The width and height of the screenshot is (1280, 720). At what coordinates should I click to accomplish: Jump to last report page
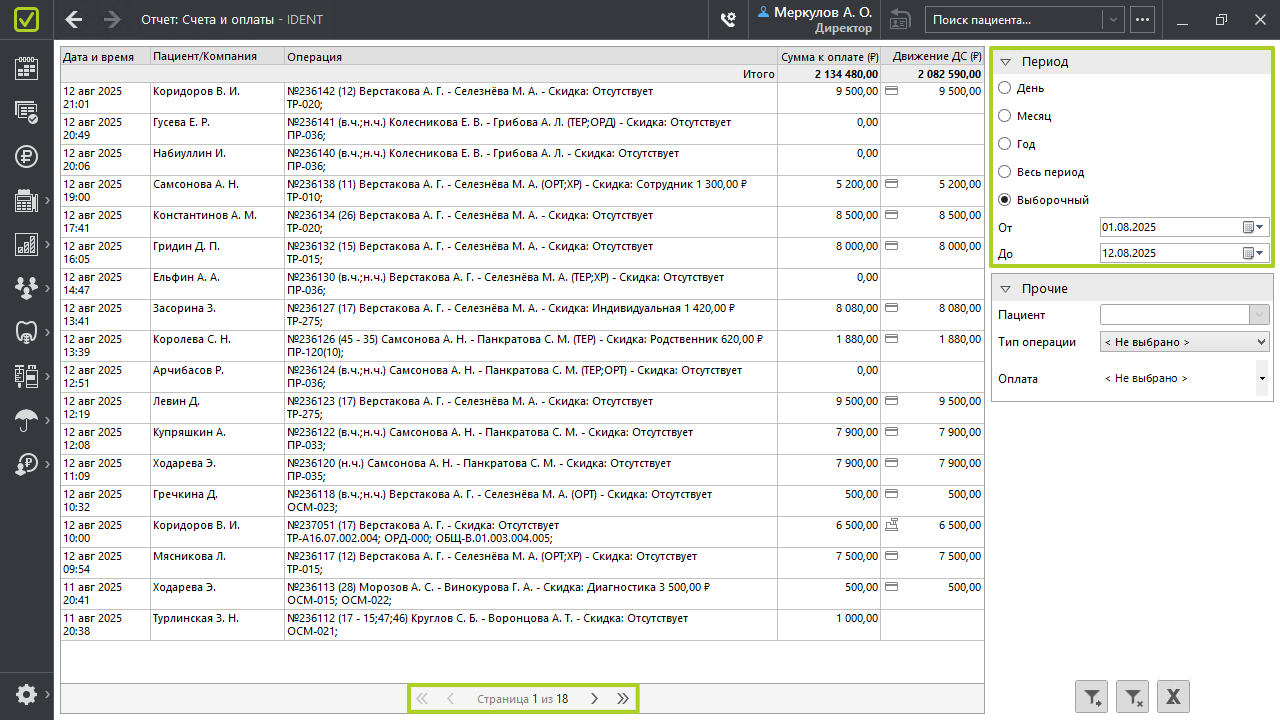(623, 699)
